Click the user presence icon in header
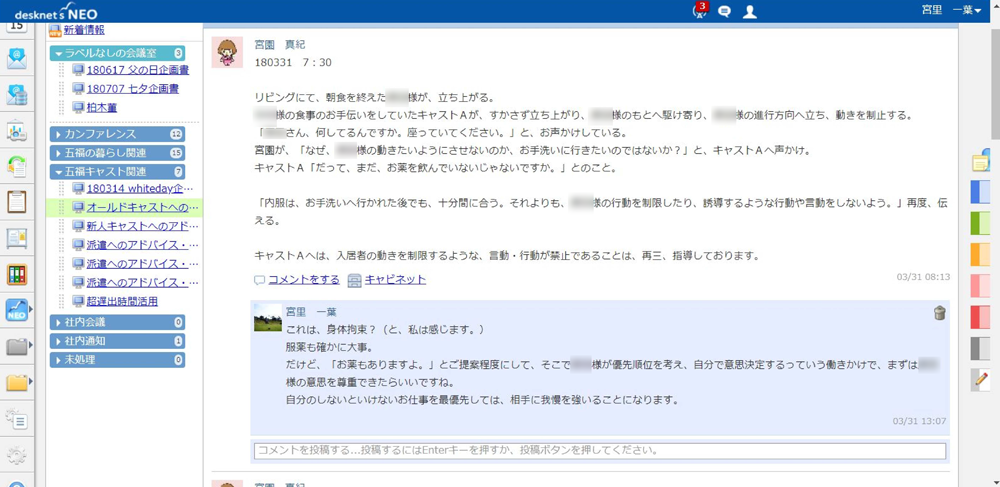The height and width of the screenshot is (487, 1000). pyautogui.click(x=749, y=12)
